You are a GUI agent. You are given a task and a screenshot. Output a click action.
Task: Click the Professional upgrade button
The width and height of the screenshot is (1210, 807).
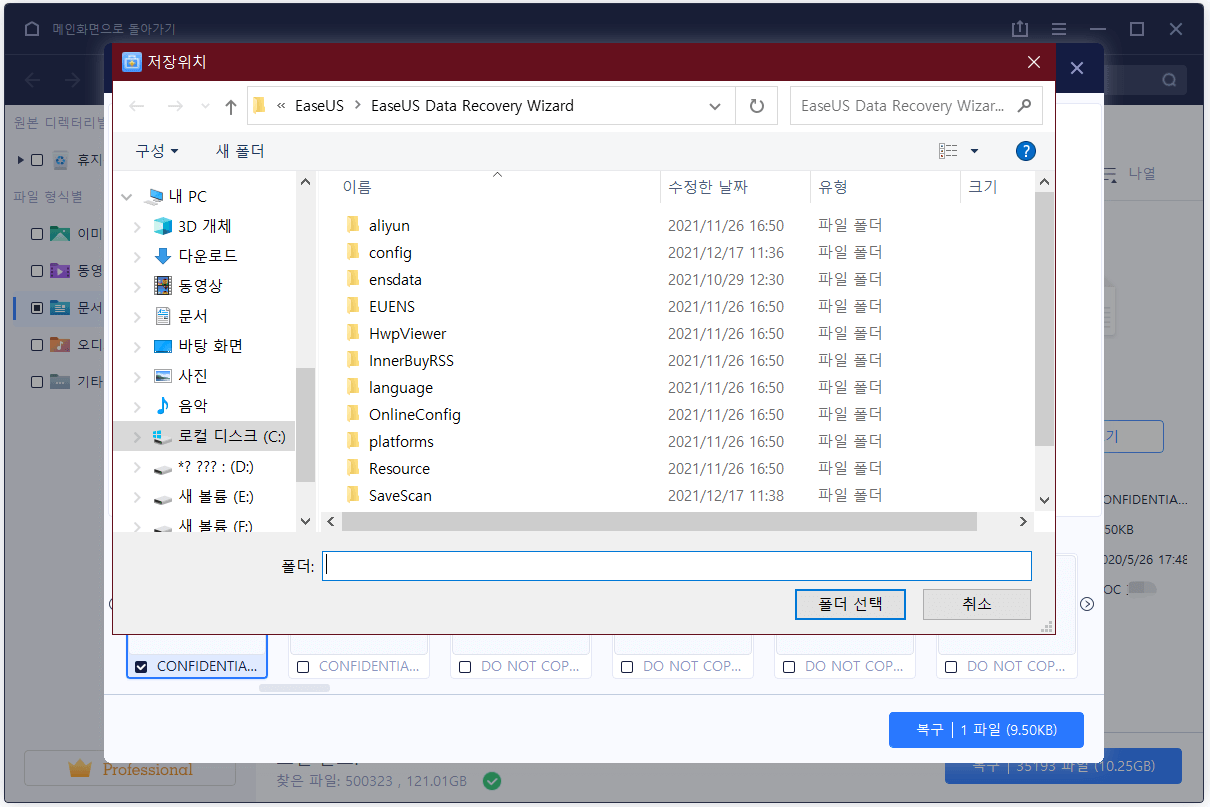click(130, 769)
